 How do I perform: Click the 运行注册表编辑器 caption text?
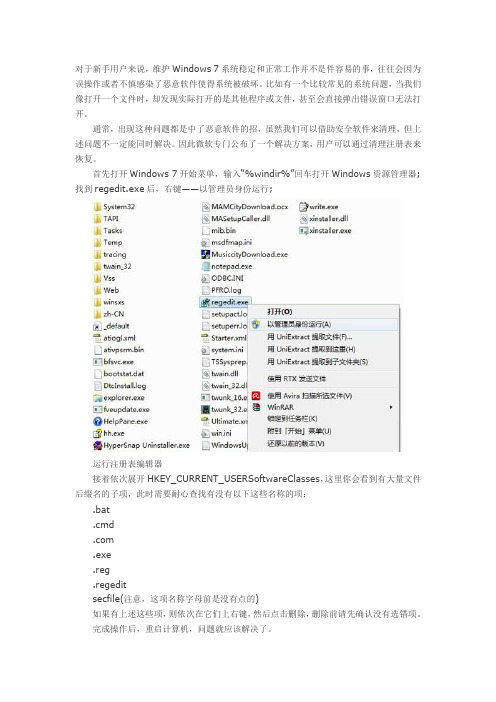pyautogui.click(x=127, y=464)
